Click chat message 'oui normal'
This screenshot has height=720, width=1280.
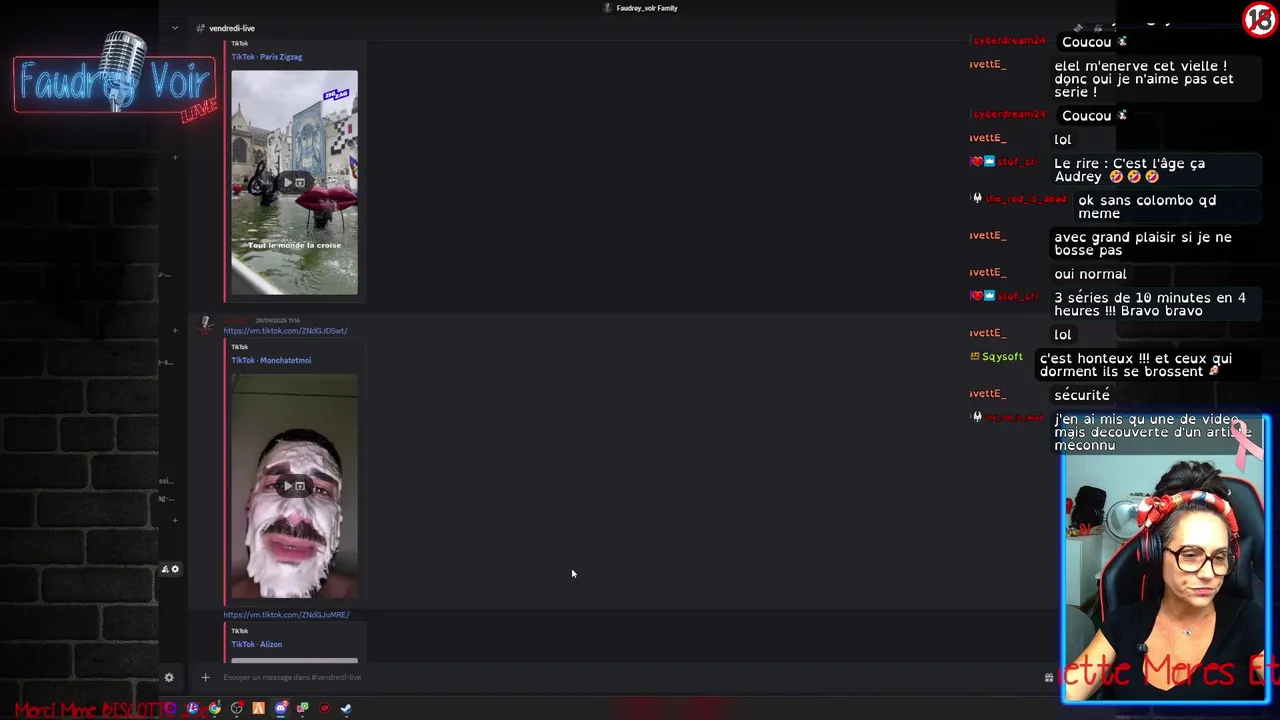tap(1090, 274)
